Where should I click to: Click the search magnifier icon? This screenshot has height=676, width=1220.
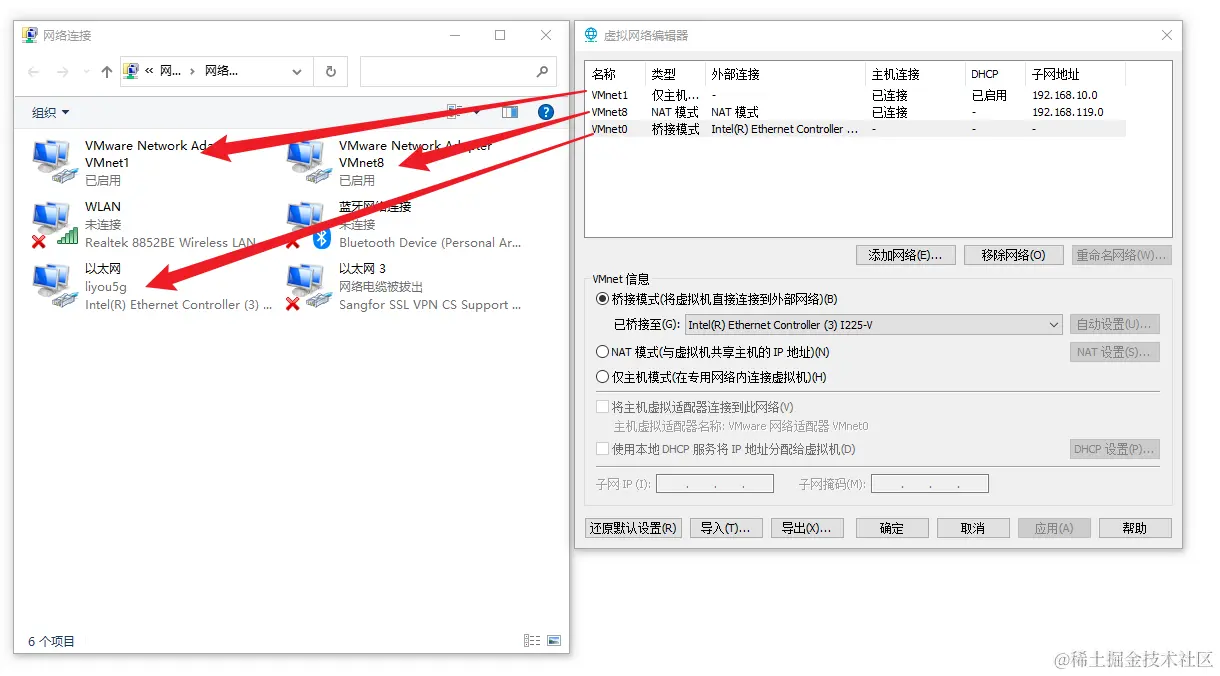point(542,71)
